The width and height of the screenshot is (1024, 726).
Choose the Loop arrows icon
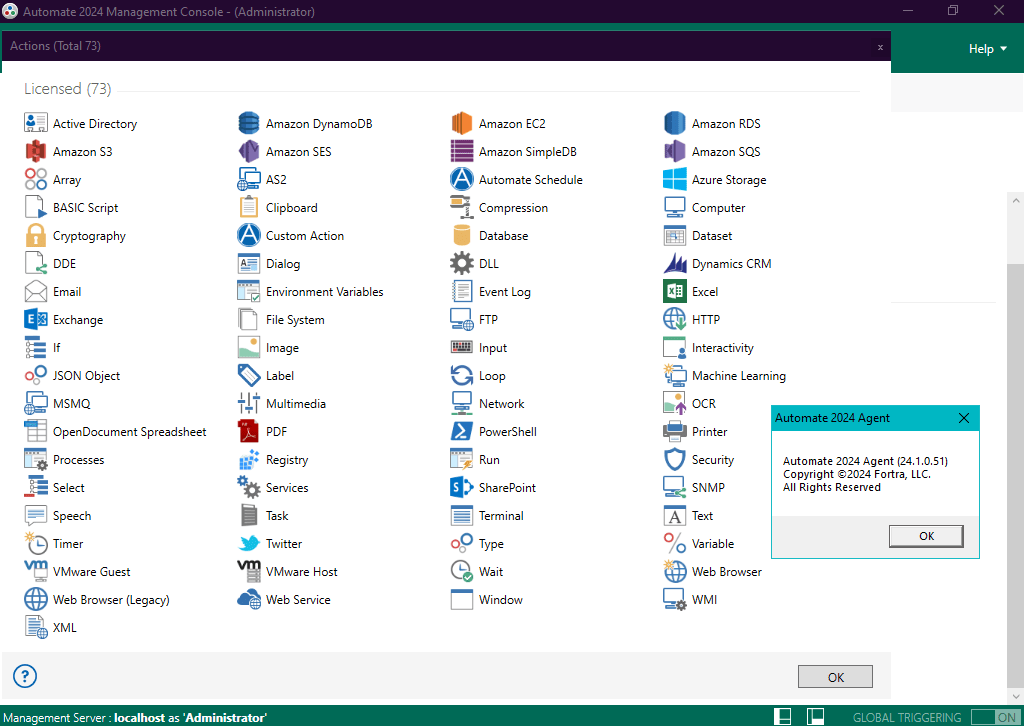[x=462, y=375]
